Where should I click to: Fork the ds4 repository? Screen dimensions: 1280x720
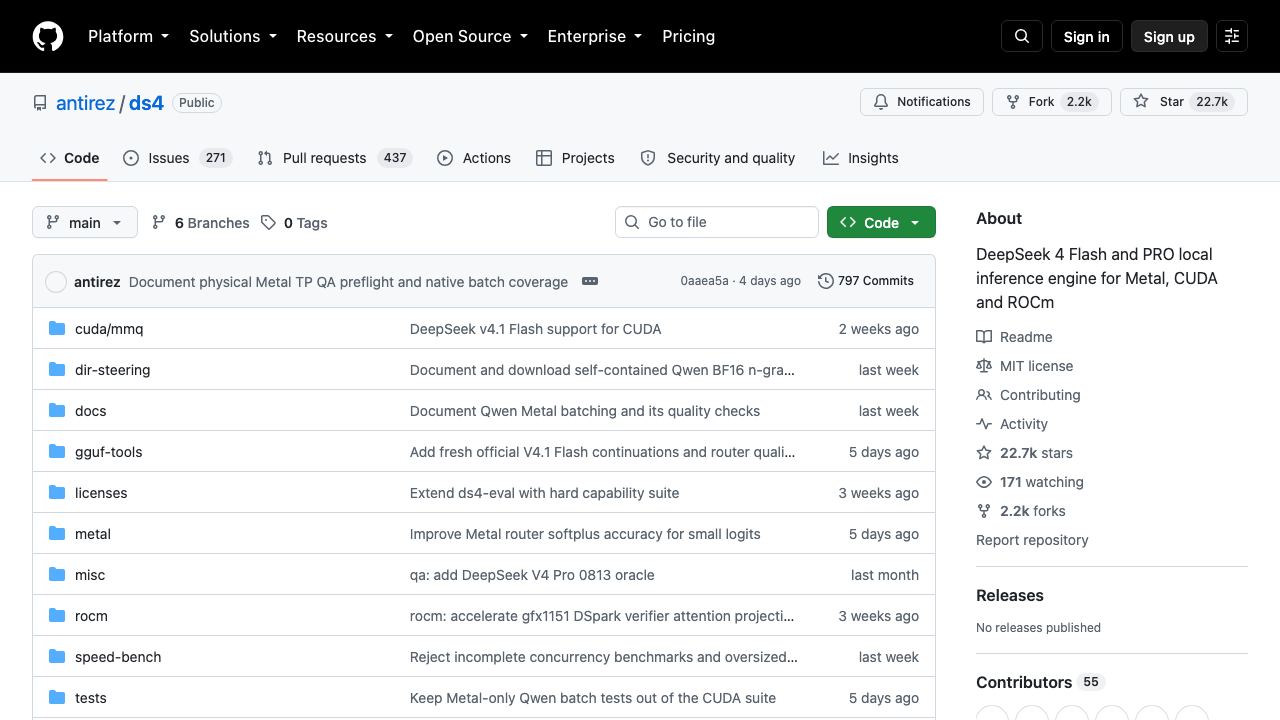(x=1051, y=102)
